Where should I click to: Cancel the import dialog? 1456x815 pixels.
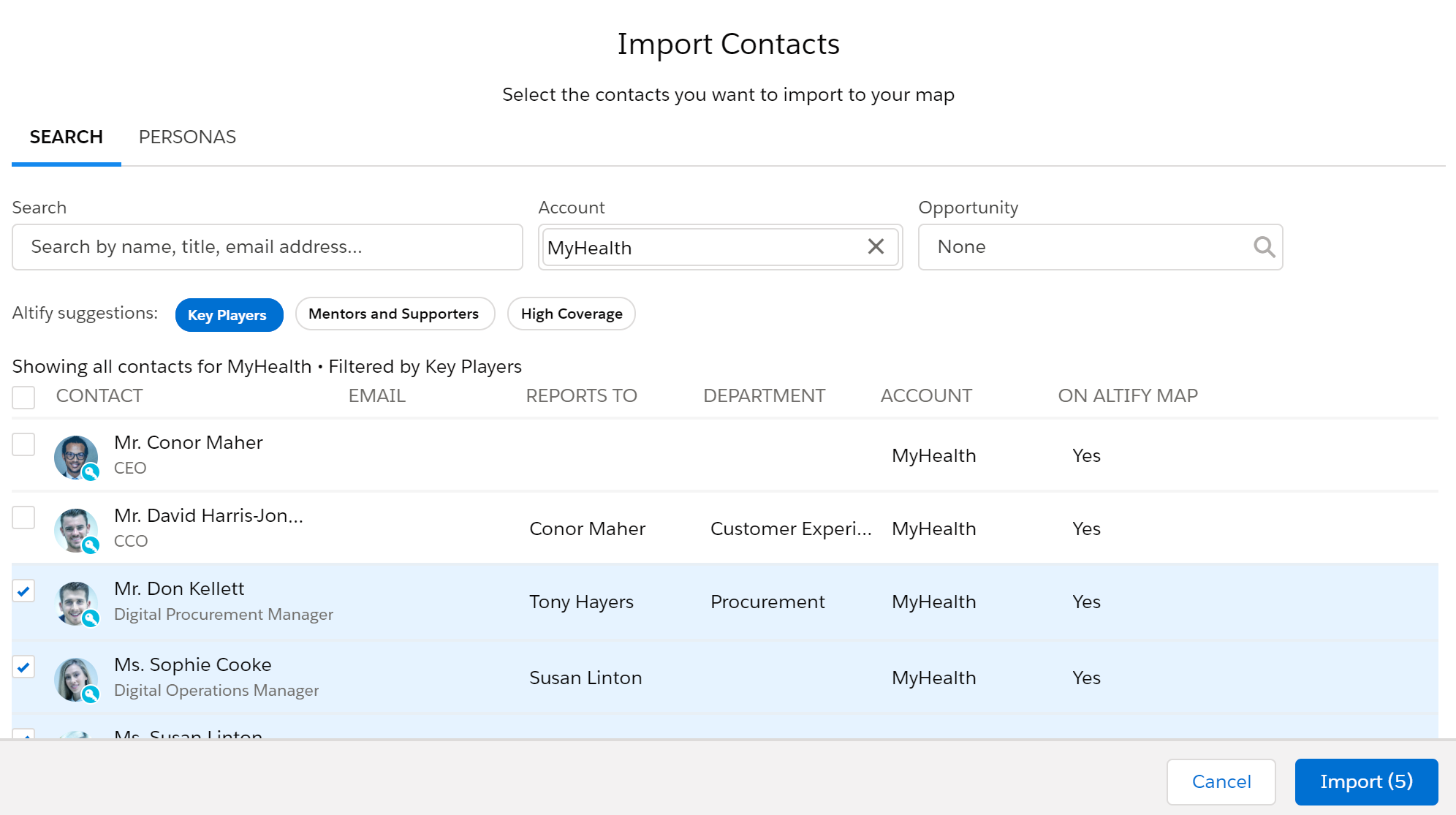pyautogui.click(x=1221, y=781)
